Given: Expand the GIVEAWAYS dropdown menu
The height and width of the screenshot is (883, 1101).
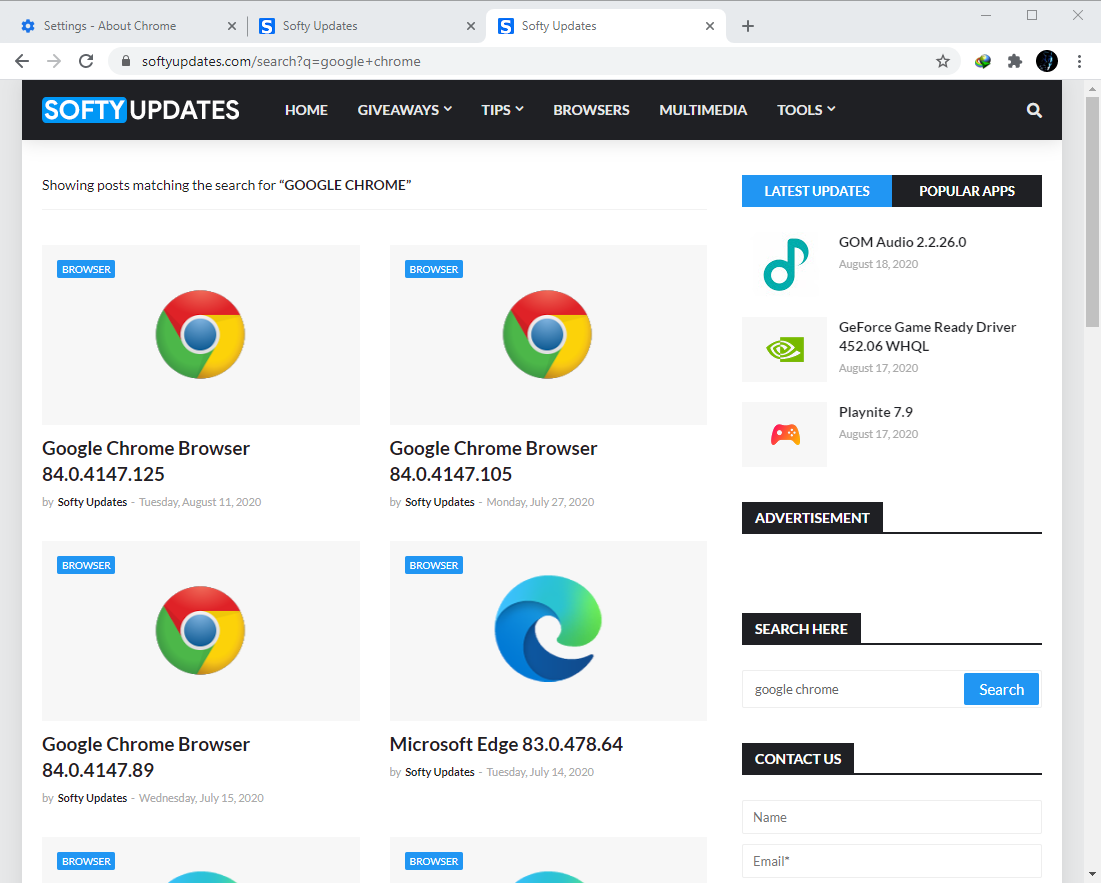Looking at the screenshot, I should pyautogui.click(x=404, y=110).
